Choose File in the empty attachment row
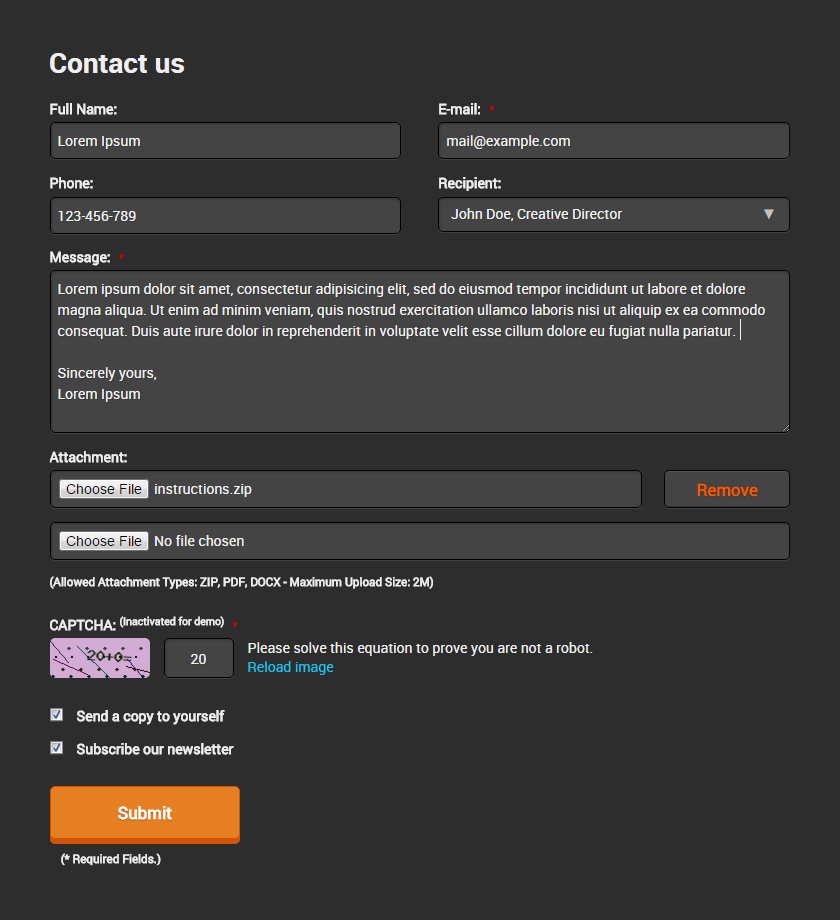The image size is (840, 920). click(104, 541)
